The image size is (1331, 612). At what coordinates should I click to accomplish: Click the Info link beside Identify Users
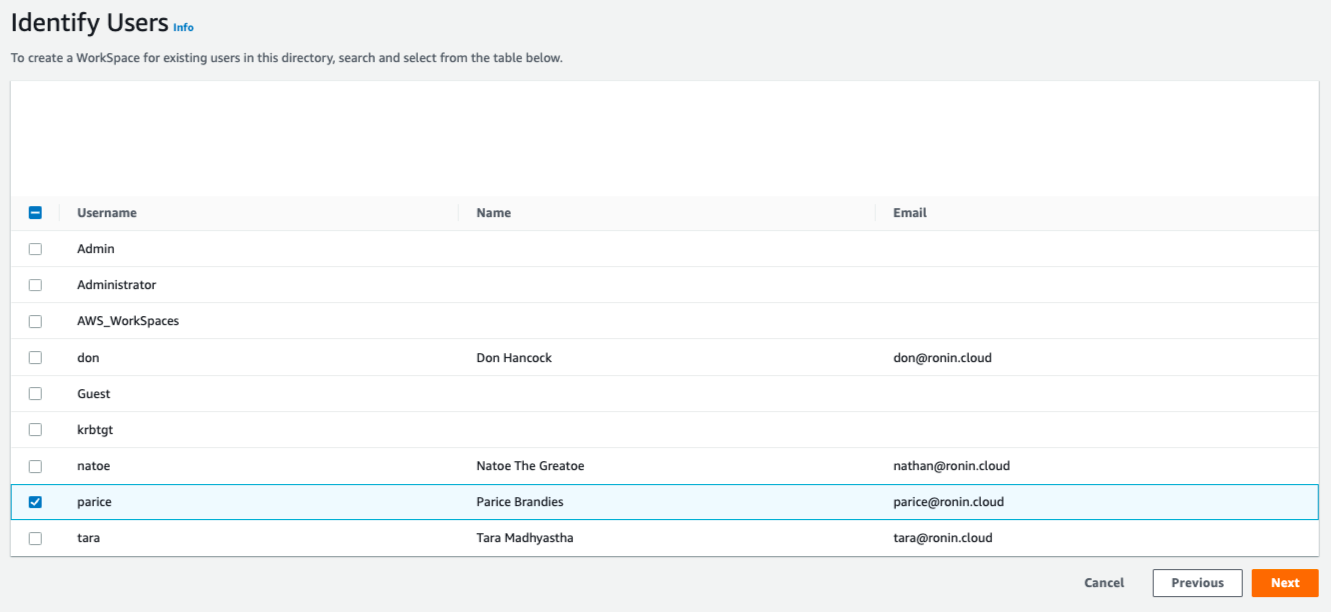[183, 27]
